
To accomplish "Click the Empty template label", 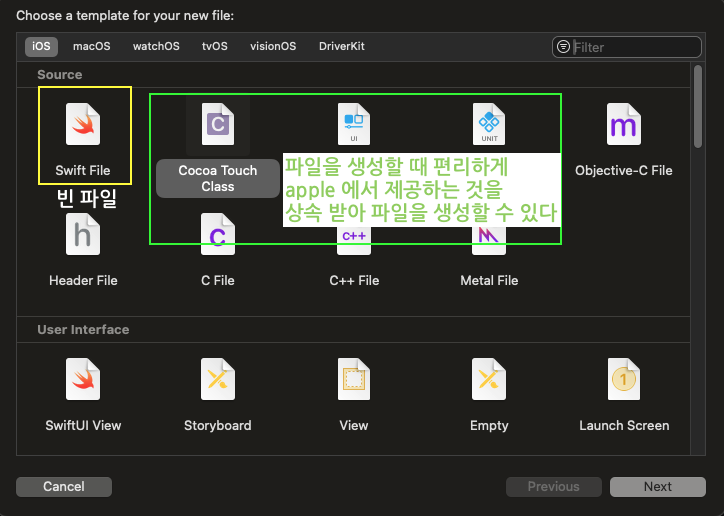I will (489, 426).
